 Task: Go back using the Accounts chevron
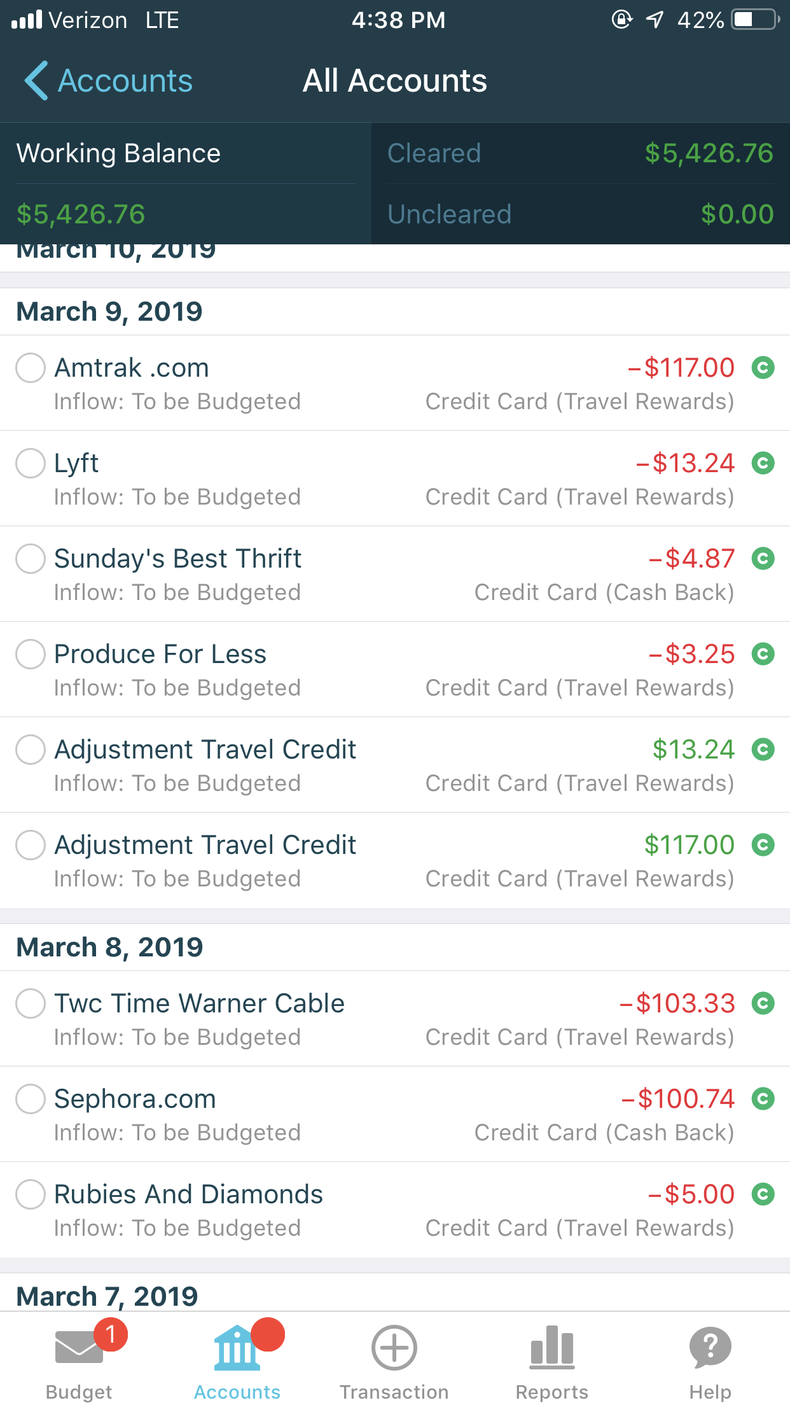point(37,81)
